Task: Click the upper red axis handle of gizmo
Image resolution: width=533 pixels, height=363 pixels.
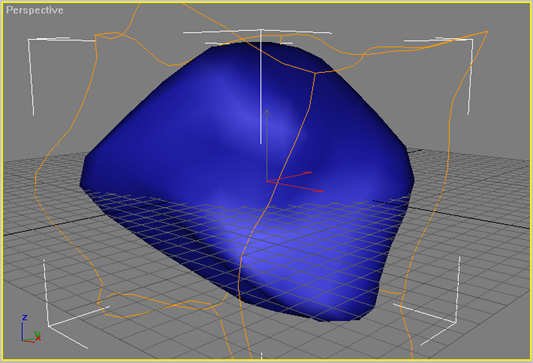Action: coord(290,176)
